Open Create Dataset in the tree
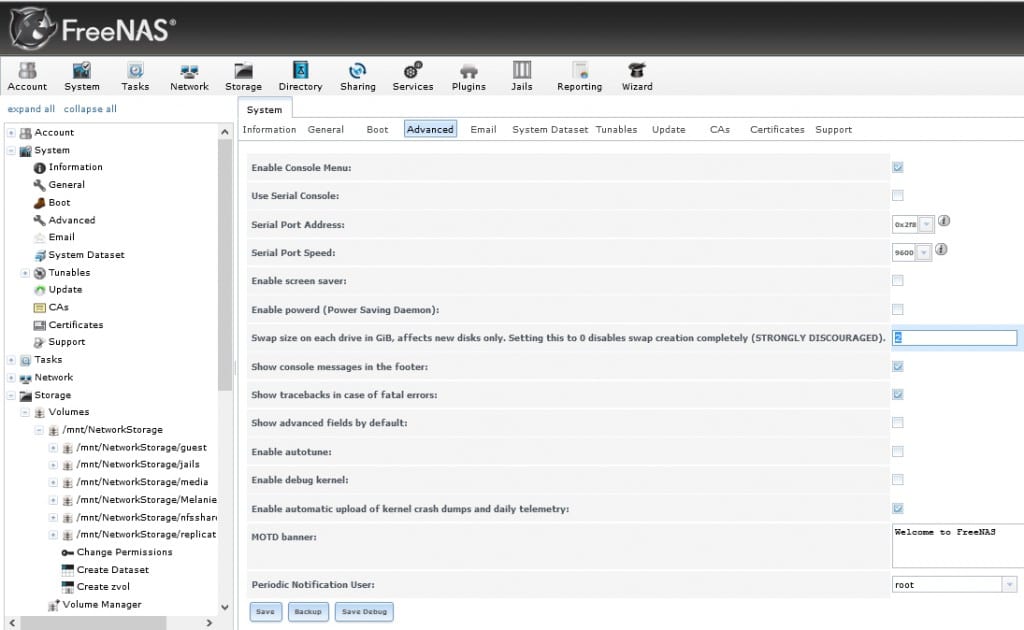 pyautogui.click(x=105, y=569)
